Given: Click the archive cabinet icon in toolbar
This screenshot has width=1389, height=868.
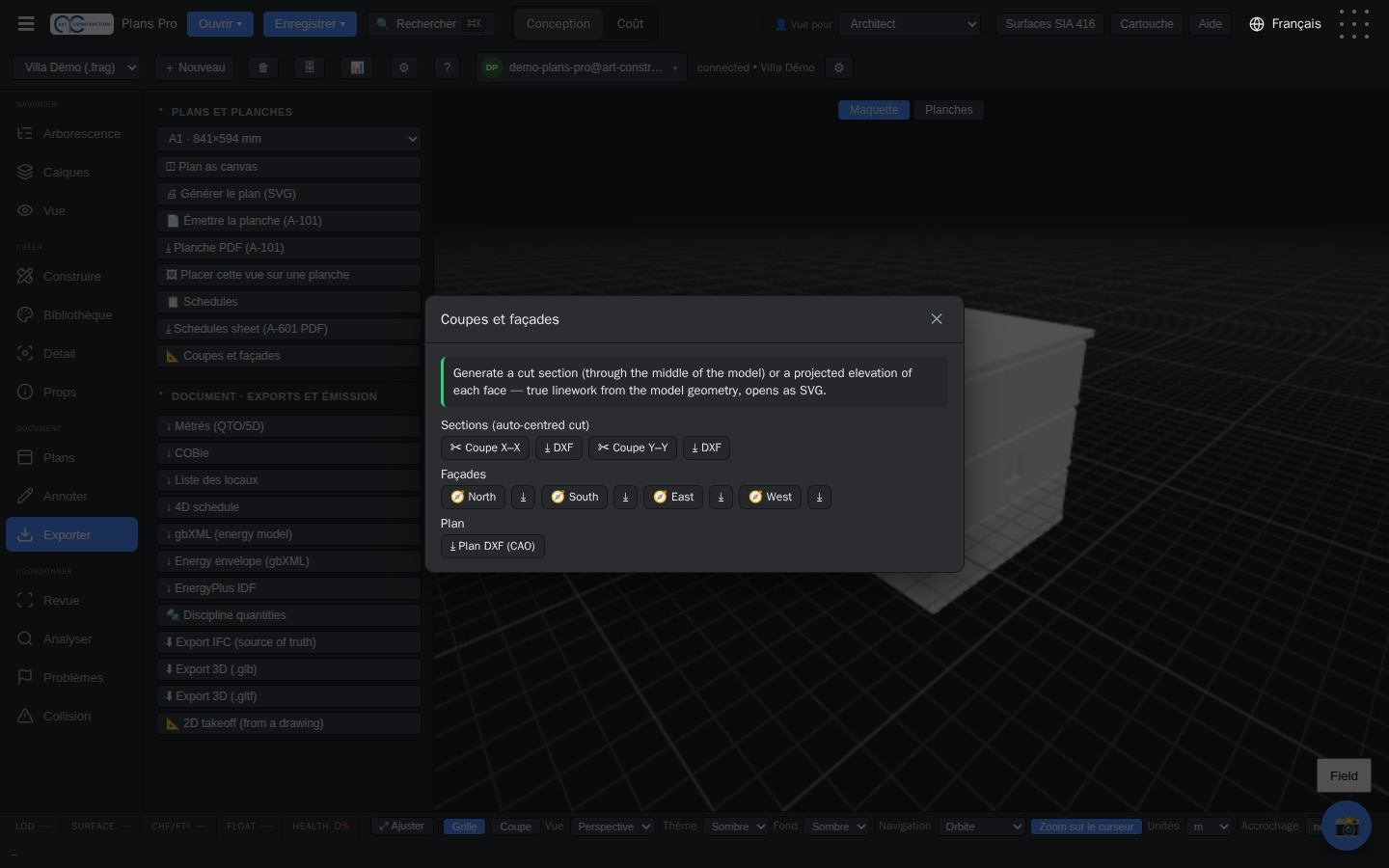Looking at the screenshot, I should [x=310, y=68].
